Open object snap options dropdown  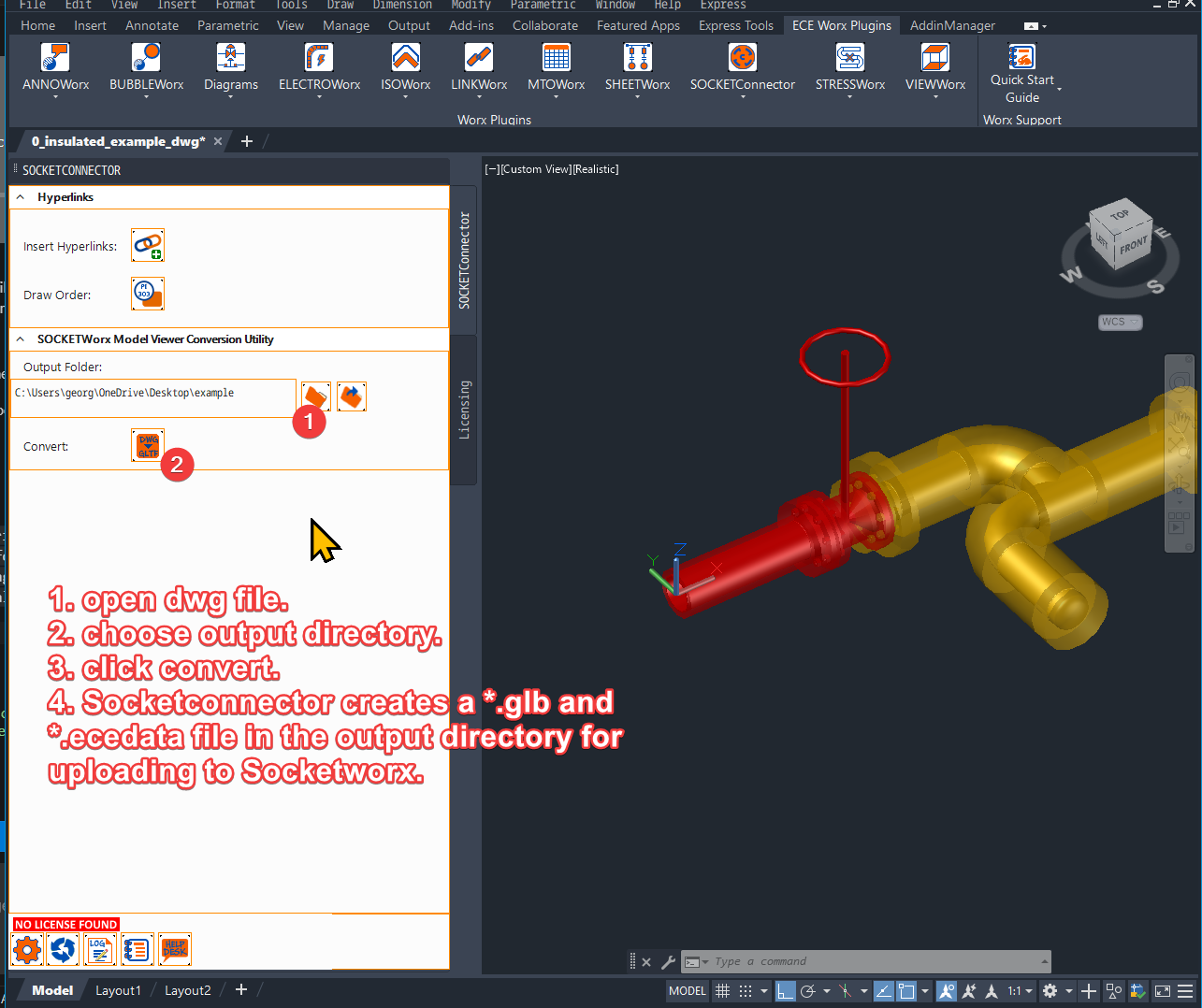tap(925, 991)
